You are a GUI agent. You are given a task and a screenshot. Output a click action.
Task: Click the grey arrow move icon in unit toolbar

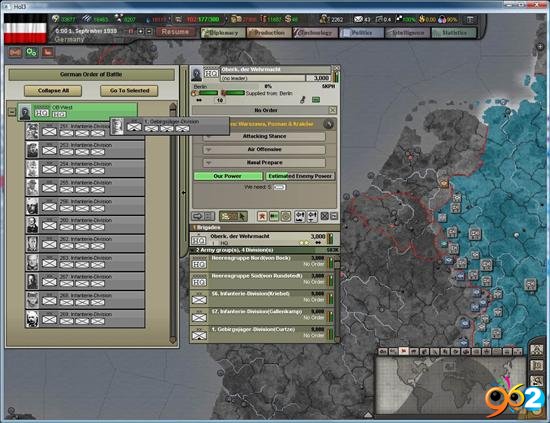tap(197, 216)
